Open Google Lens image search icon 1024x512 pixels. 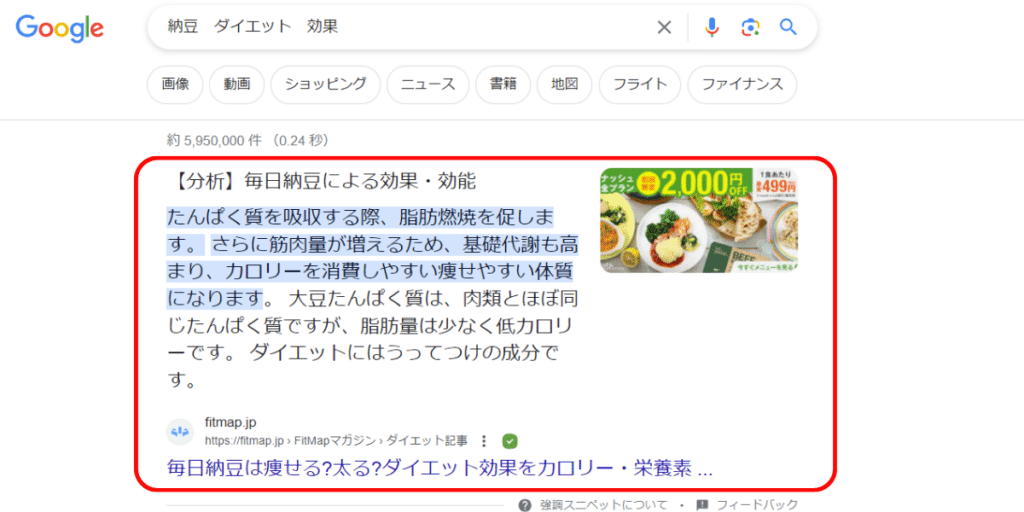coord(750,27)
